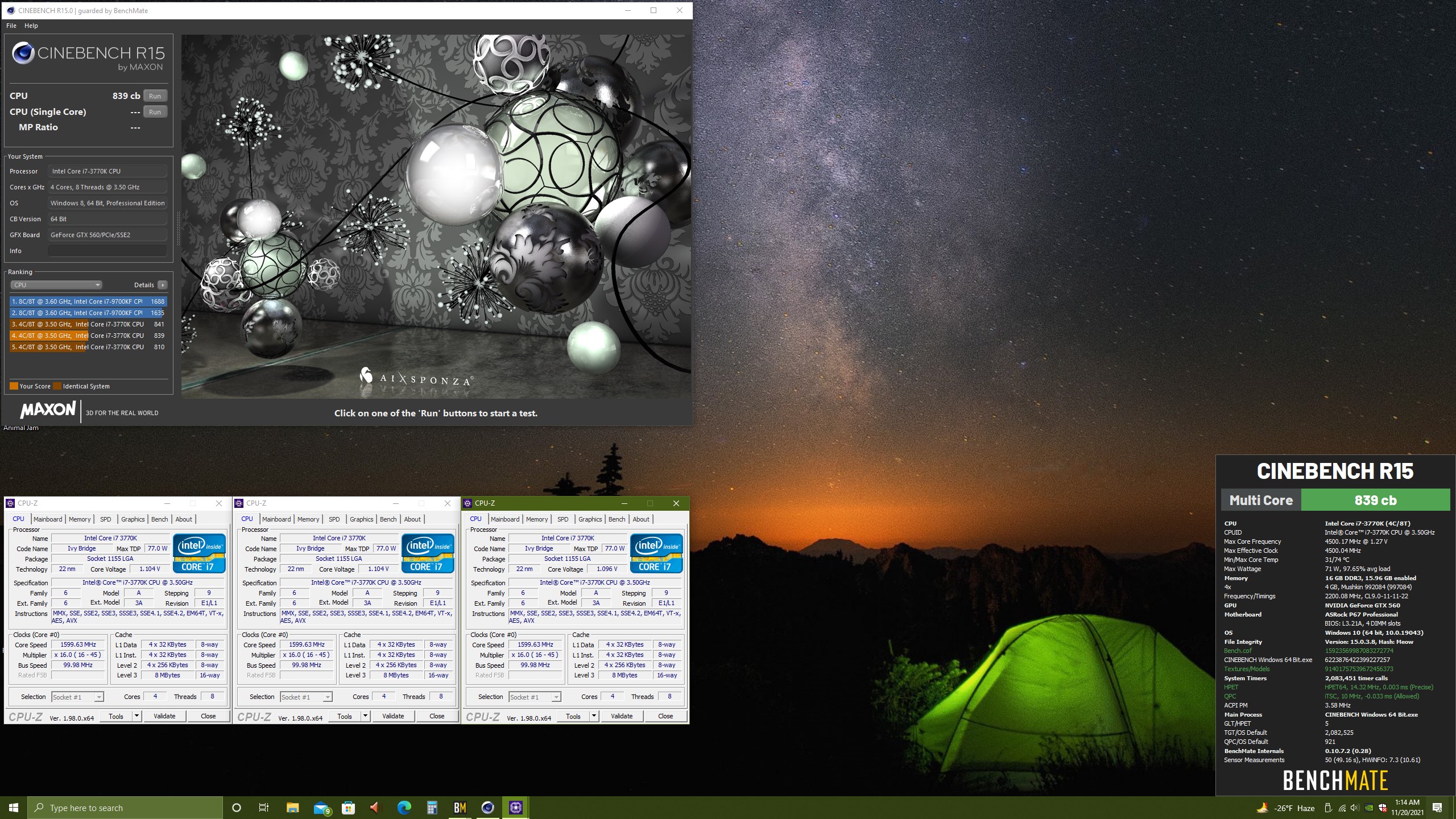Open the red speaker app on the taskbar
Viewport: 1456px width, 819px height.
375,808
